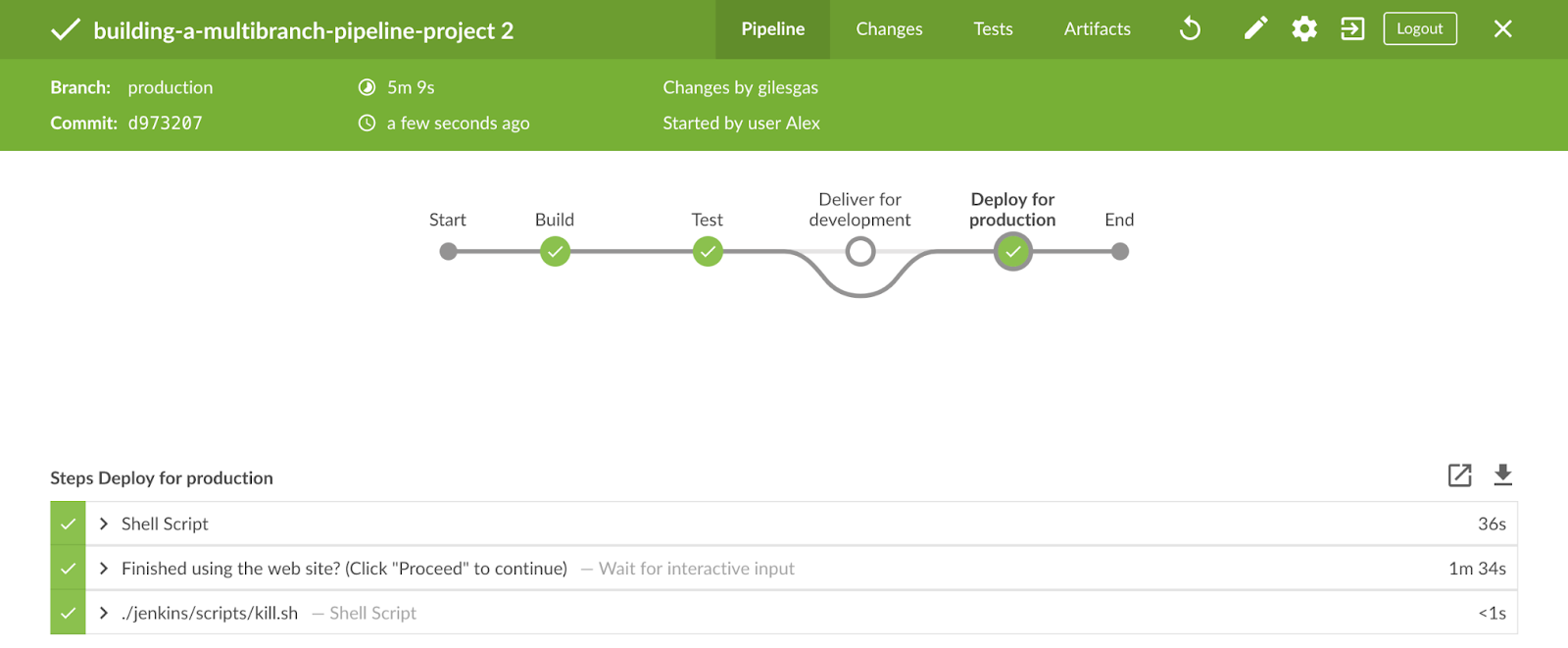Screen dimensions: 1568x648
Task: Click the rerun pipeline icon
Action: 1190,28
